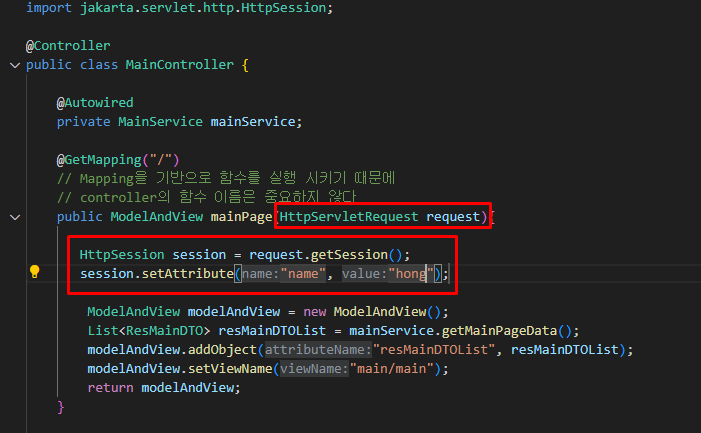Click the MainController class name

coord(179,65)
